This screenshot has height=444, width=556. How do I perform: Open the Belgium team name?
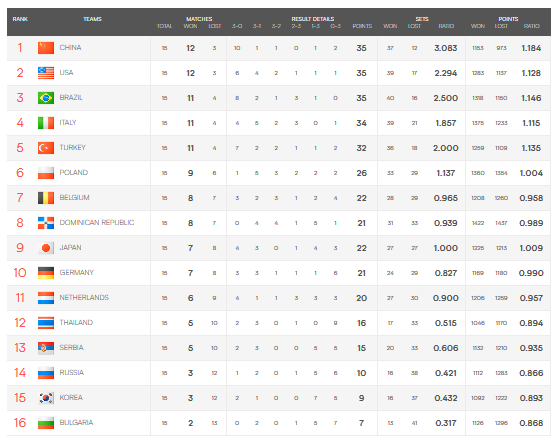74,198
